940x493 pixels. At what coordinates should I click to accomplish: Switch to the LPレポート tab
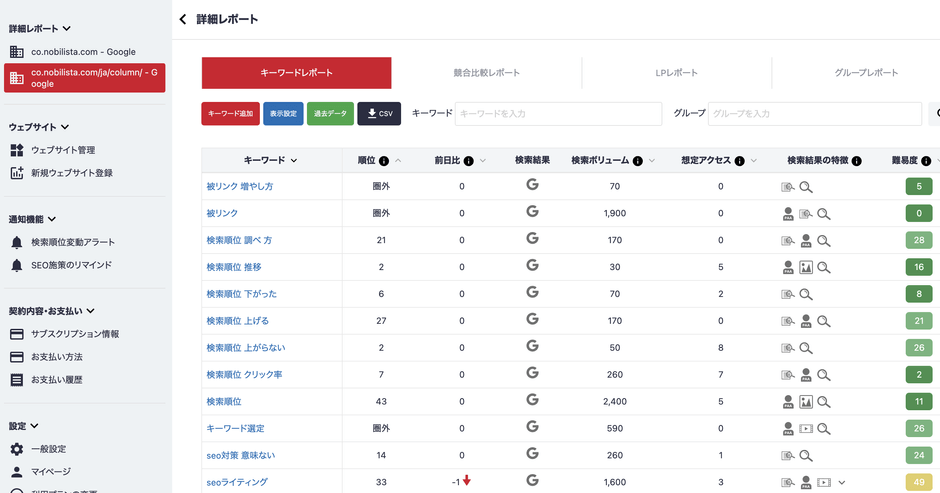pyautogui.click(x=676, y=73)
